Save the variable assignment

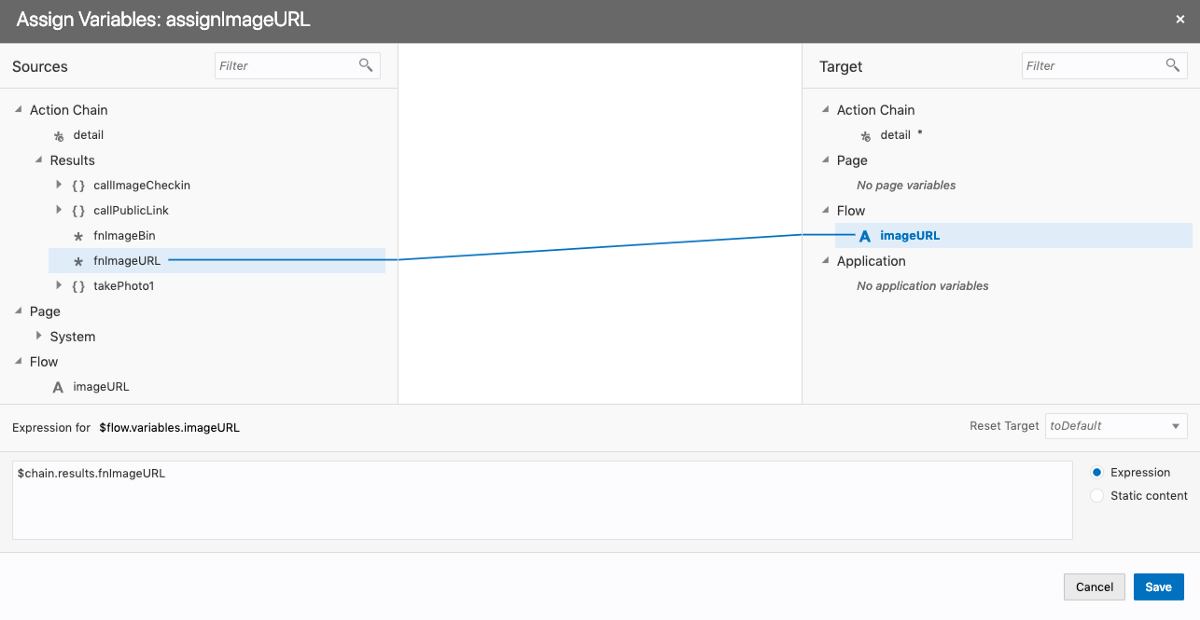click(1158, 587)
